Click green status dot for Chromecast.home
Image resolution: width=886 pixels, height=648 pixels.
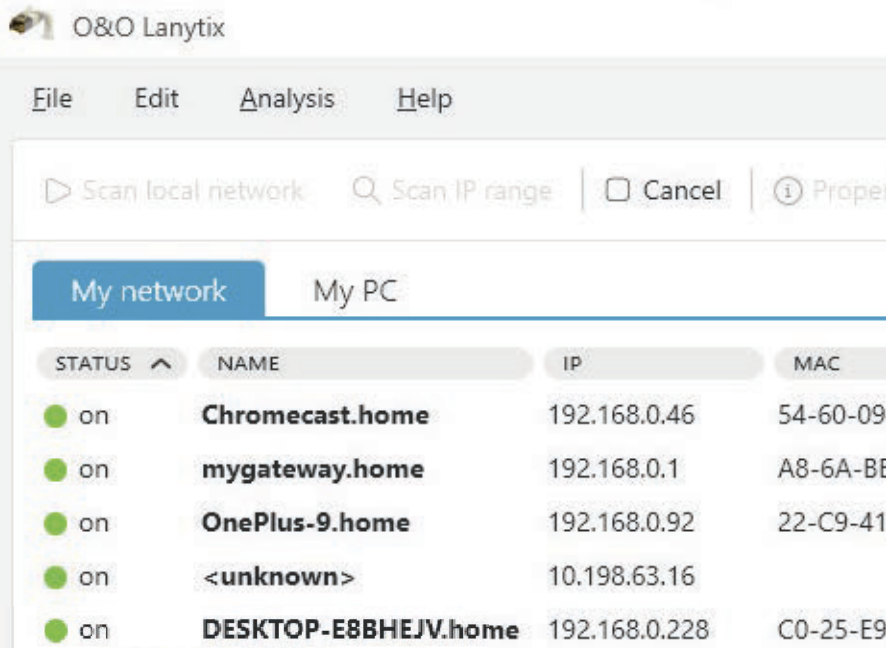pos(55,416)
